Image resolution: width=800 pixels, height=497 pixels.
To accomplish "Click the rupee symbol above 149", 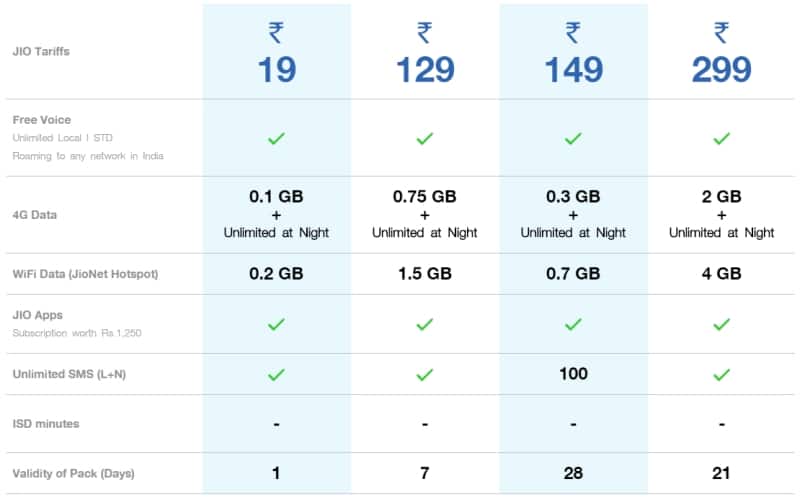I will coord(573,33).
